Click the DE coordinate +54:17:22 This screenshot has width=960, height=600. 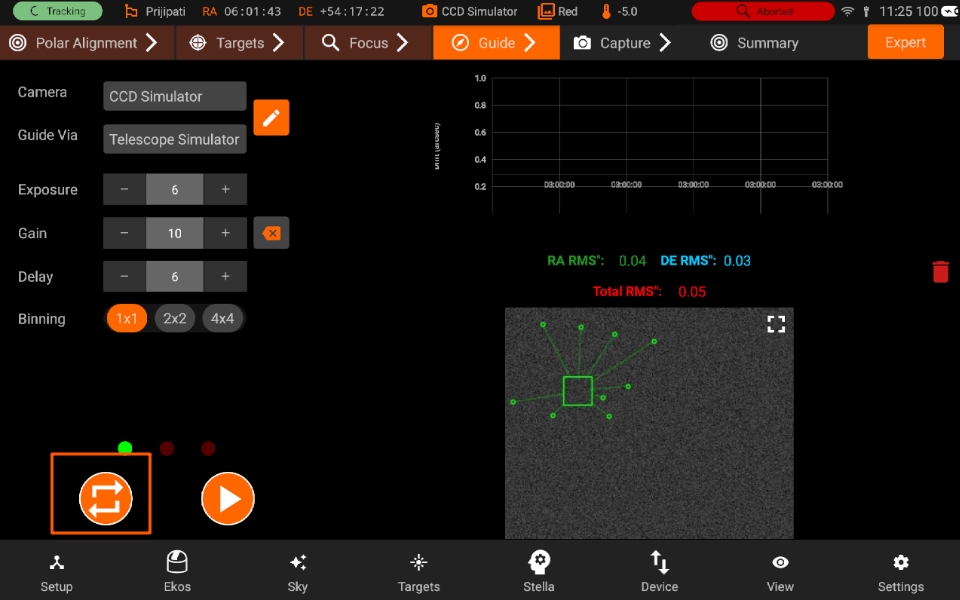pyautogui.click(x=352, y=11)
